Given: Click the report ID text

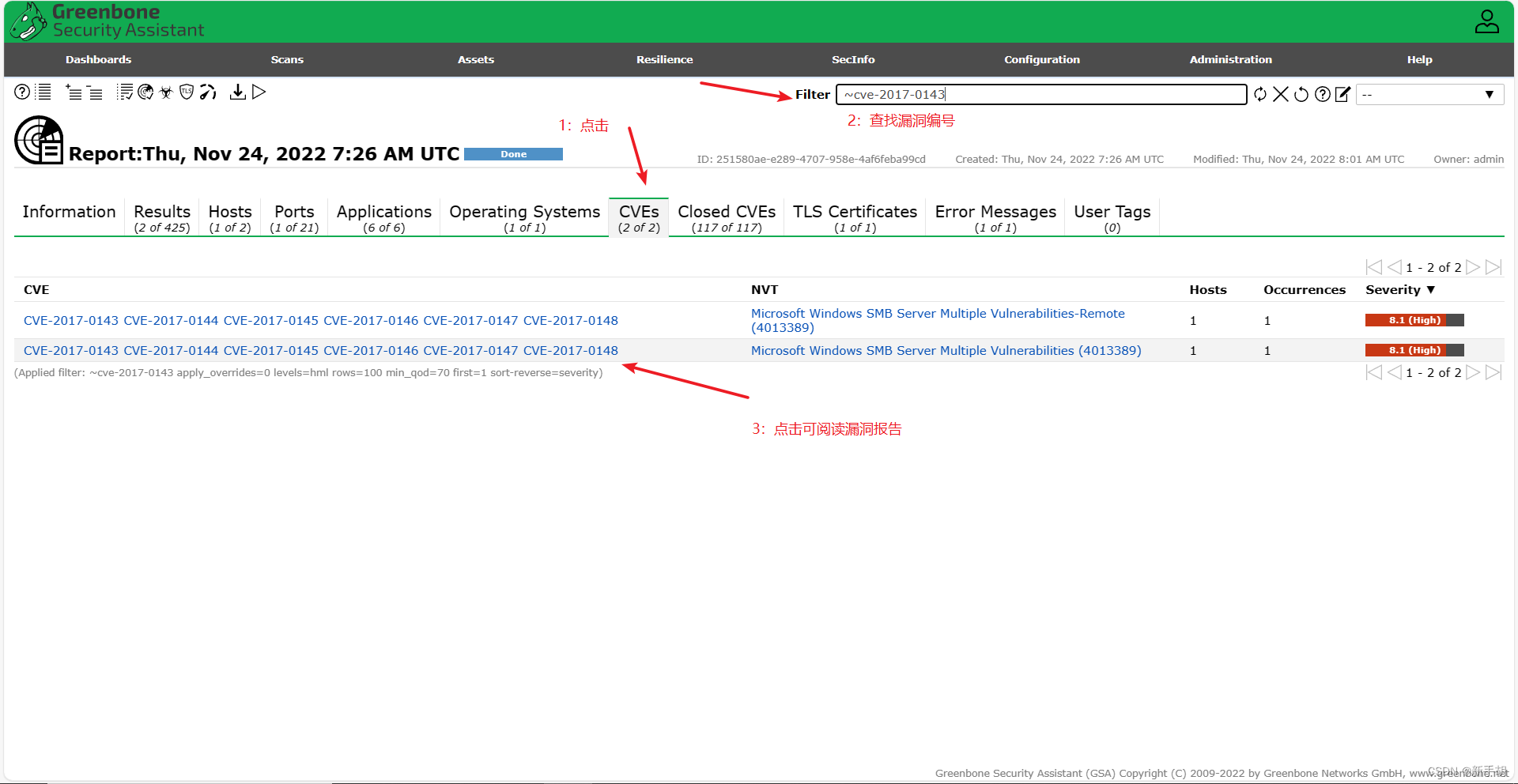Looking at the screenshot, I should tap(811, 159).
